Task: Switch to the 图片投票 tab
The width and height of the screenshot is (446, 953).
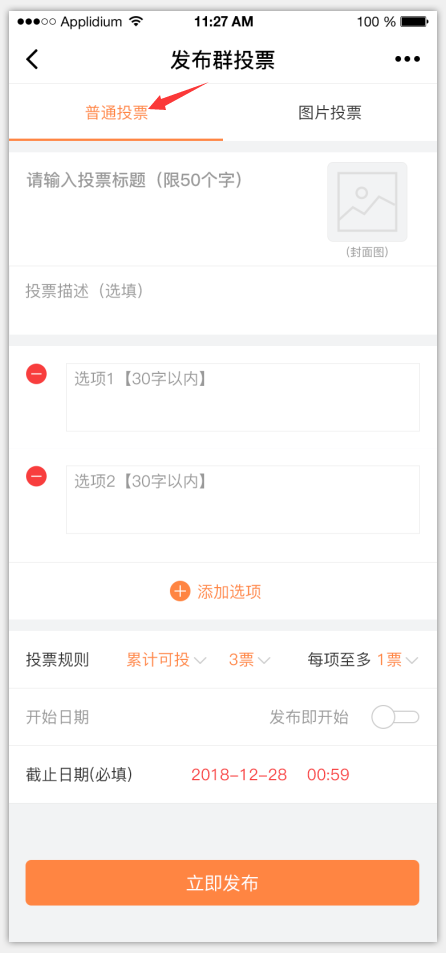Action: [x=330, y=113]
